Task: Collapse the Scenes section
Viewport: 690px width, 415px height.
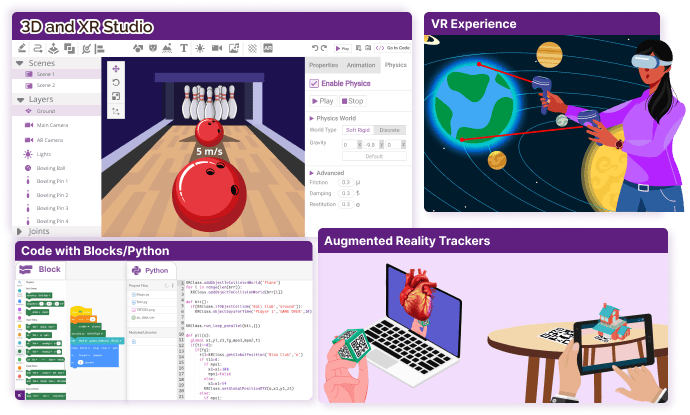Action: (21, 62)
